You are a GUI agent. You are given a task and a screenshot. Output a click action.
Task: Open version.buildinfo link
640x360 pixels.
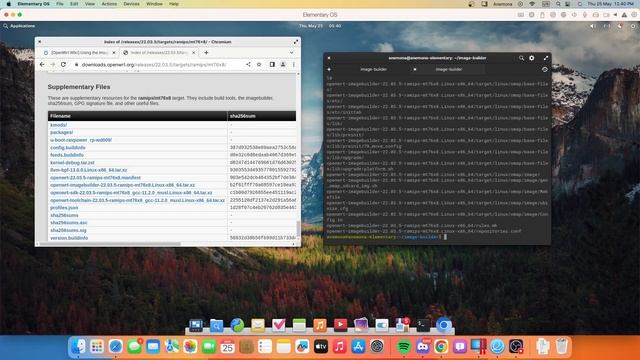click(69, 238)
